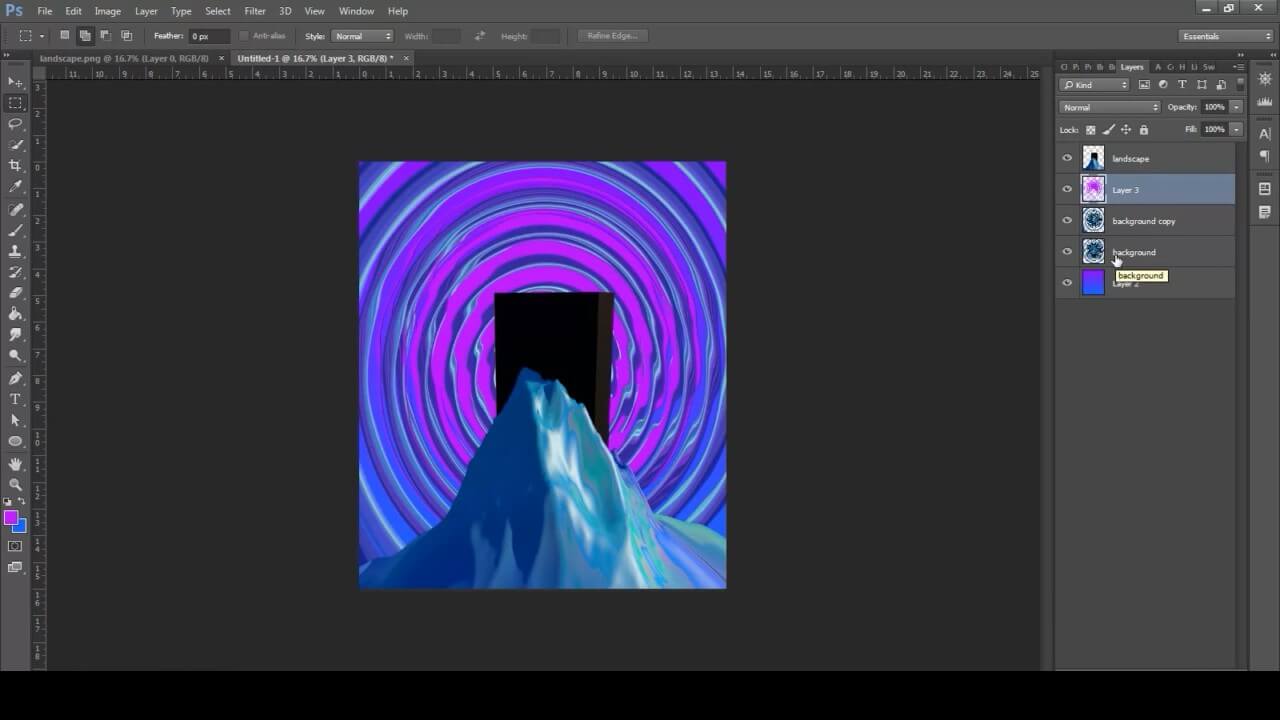Select the background layer by name

point(1135,252)
